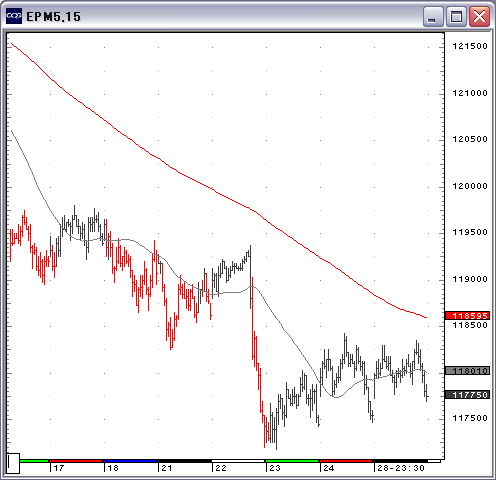
Task: Select the red 118595 moving average value label
Action: [x=468, y=315]
